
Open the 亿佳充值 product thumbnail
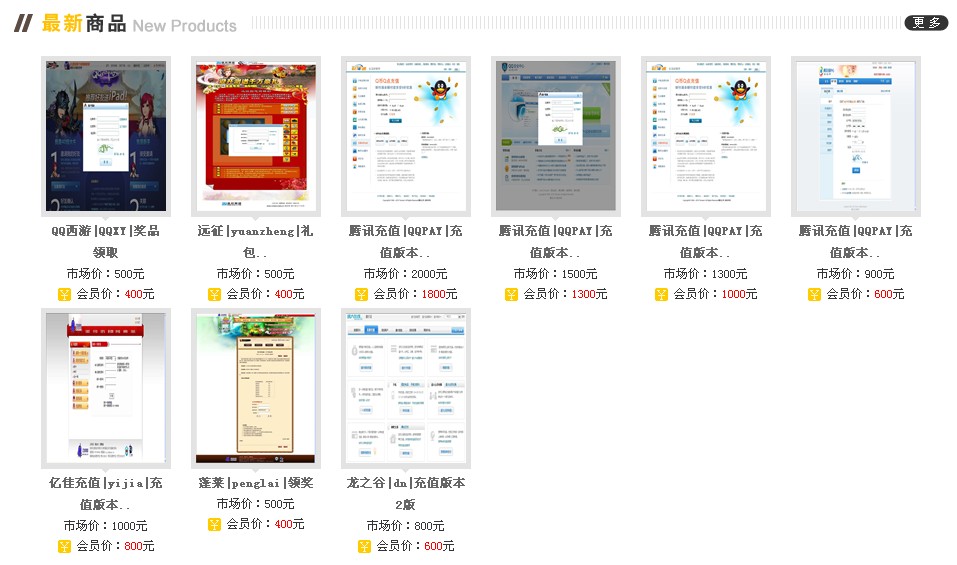[x=106, y=388]
